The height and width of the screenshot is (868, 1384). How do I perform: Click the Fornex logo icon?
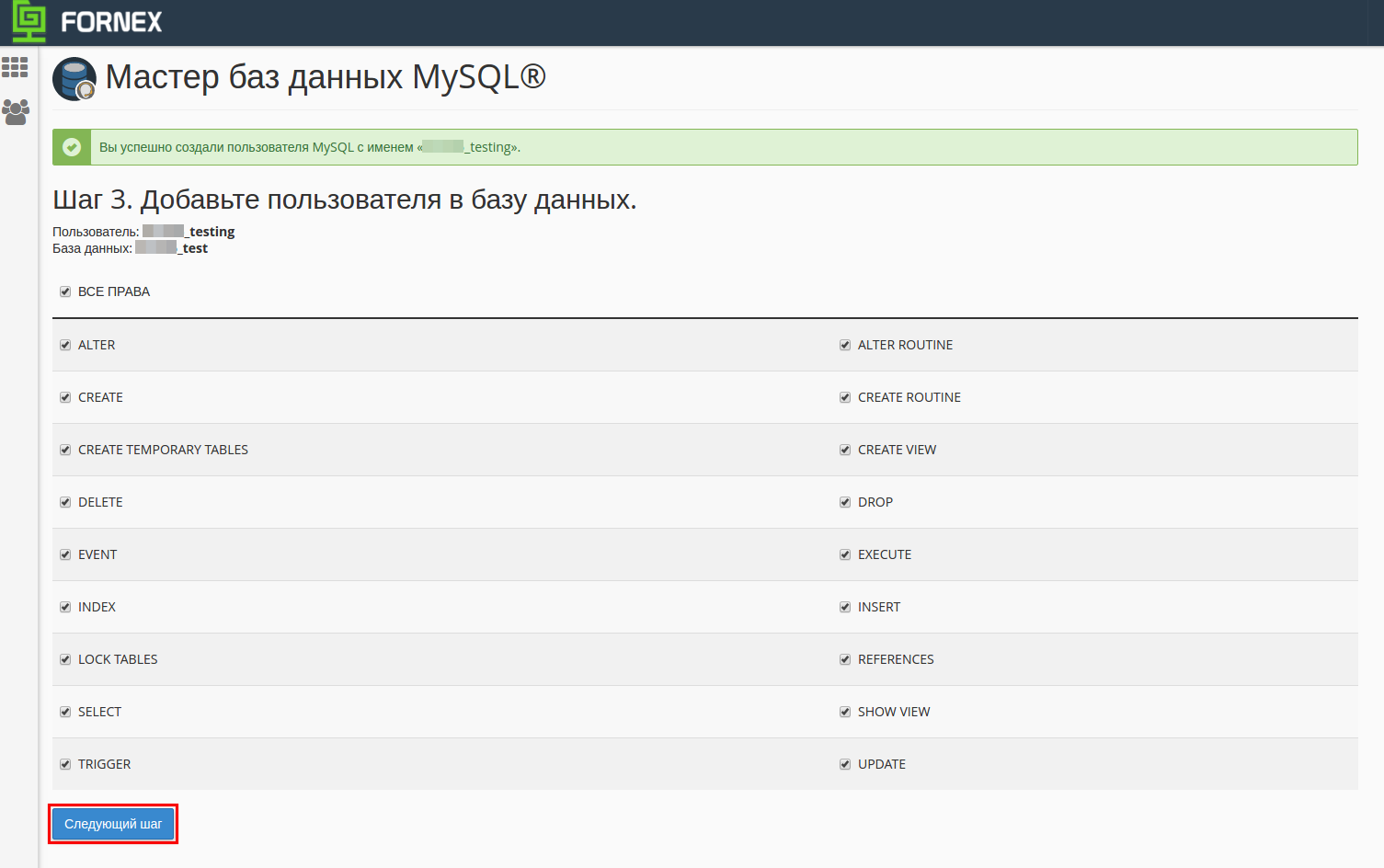29,21
